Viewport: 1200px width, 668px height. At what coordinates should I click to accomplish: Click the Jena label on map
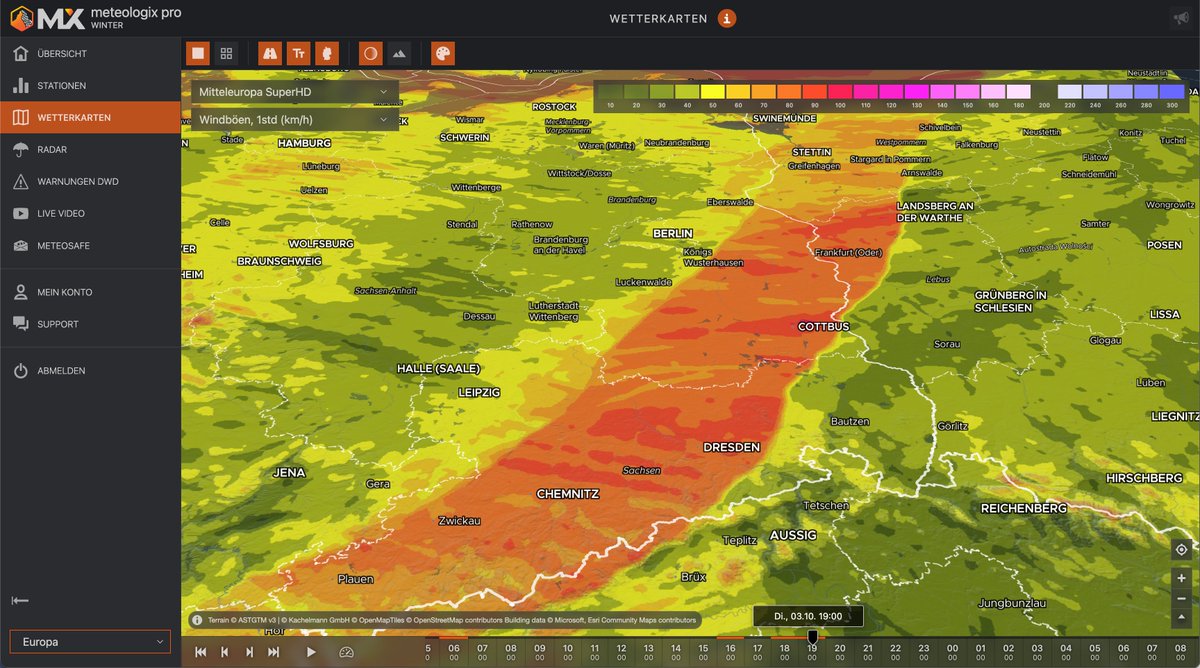[x=289, y=472]
